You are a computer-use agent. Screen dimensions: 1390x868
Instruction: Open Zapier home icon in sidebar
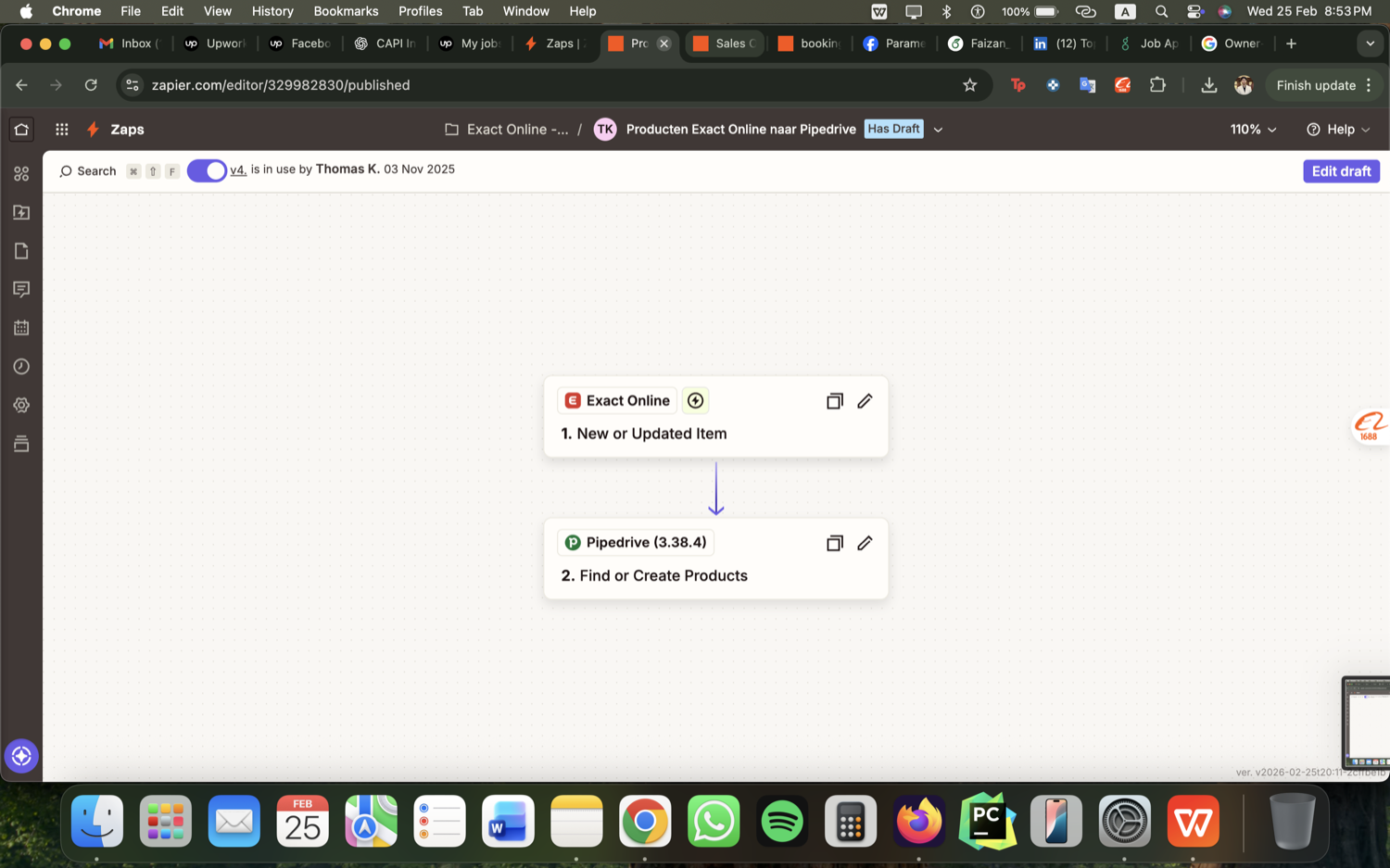click(x=21, y=130)
